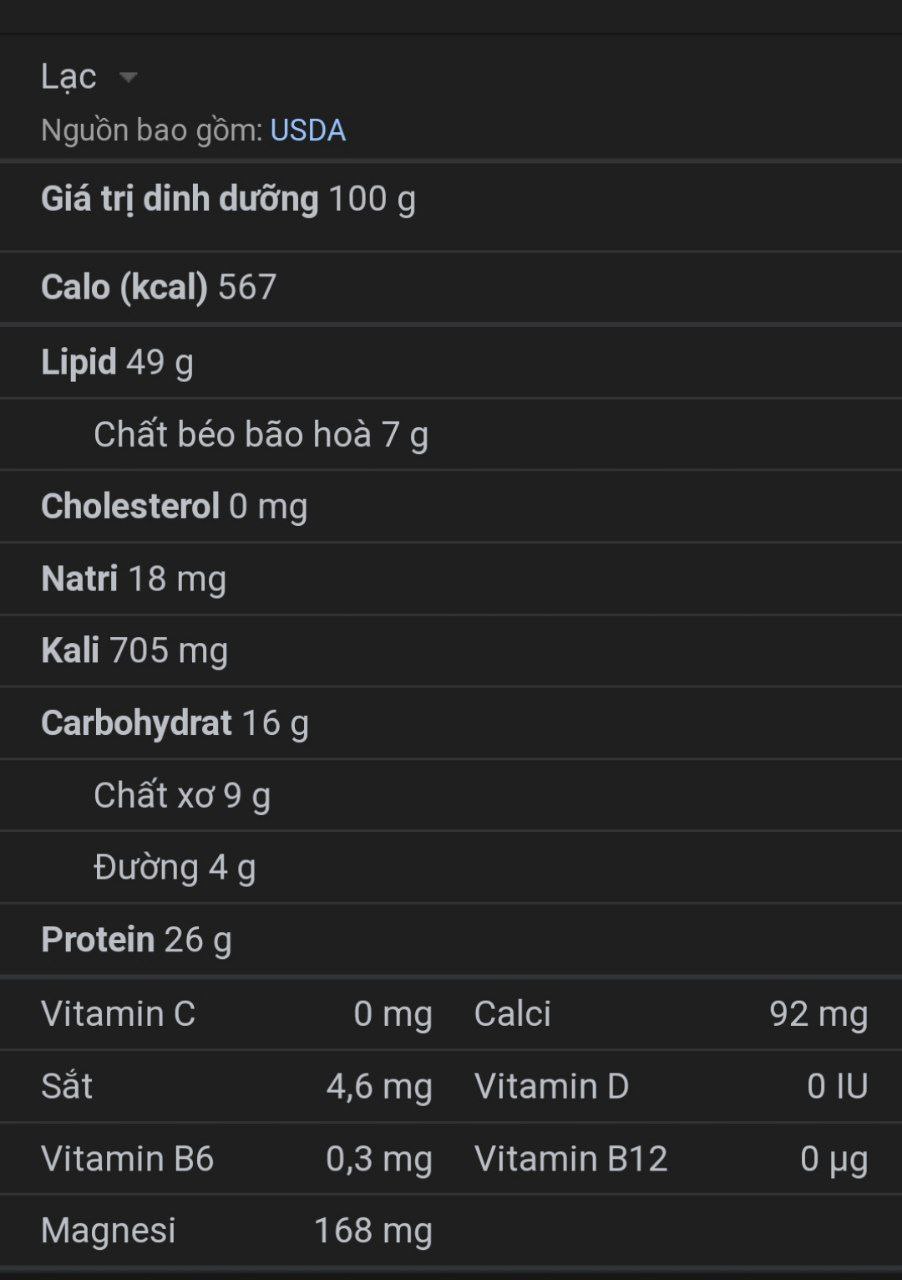The width and height of the screenshot is (902, 1280).
Task: Select the Calci 92 mg value
Action: tap(818, 1014)
